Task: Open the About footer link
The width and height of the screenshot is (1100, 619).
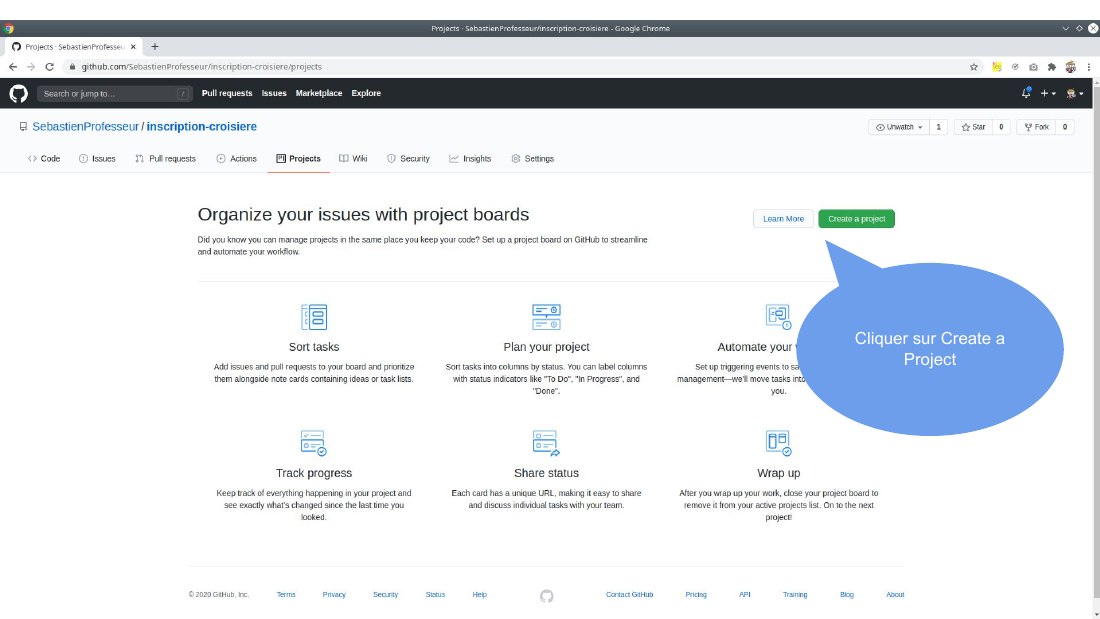Action: tap(895, 594)
